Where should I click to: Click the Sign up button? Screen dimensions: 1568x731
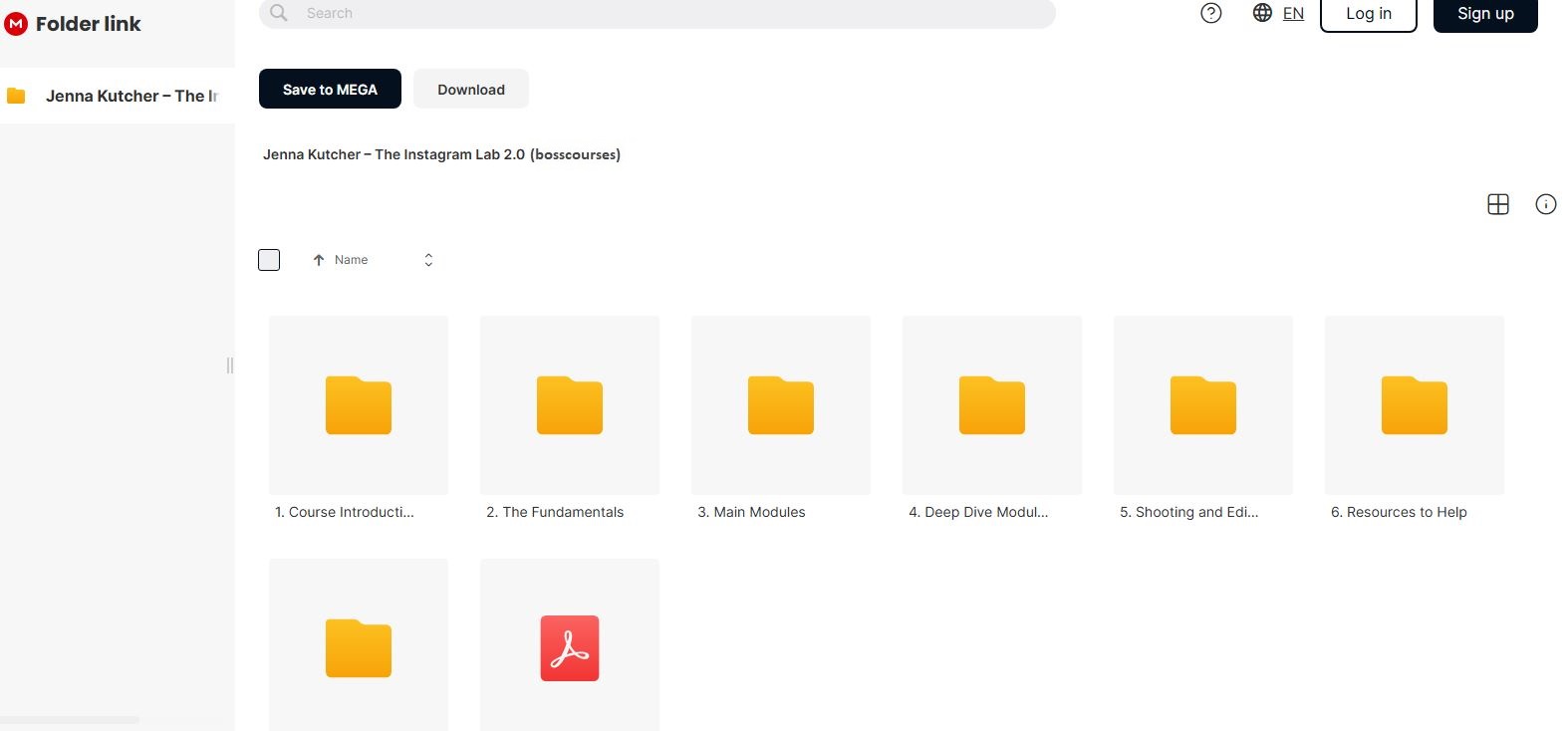(x=1484, y=14)
